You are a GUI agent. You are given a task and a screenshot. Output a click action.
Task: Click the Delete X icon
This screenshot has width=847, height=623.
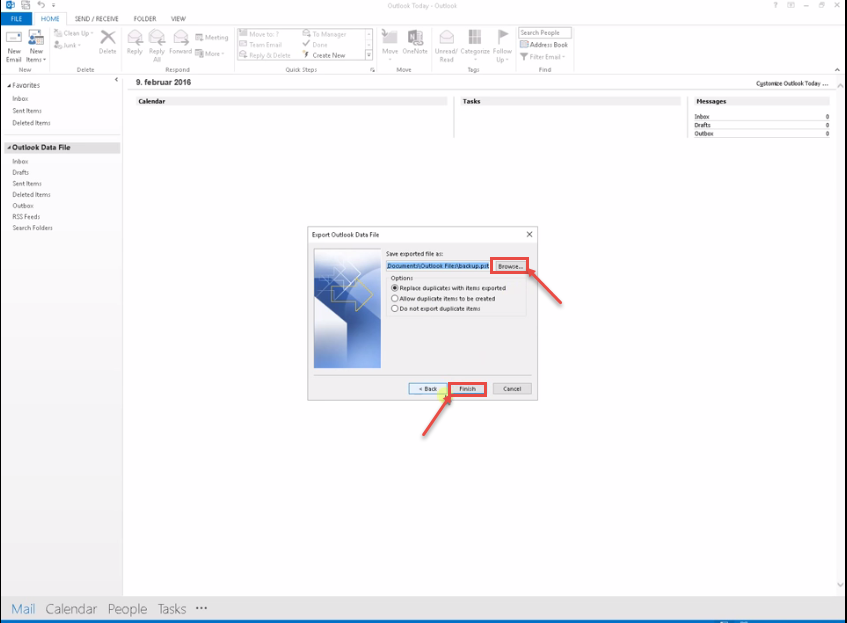click(107, 38)
